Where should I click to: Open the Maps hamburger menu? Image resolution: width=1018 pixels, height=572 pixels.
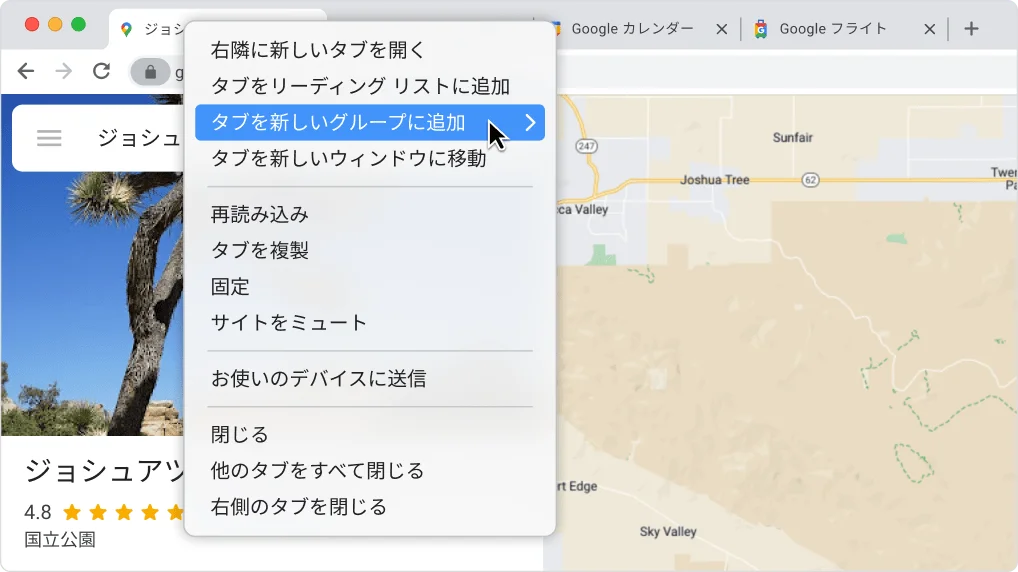[x=49, y=138]
